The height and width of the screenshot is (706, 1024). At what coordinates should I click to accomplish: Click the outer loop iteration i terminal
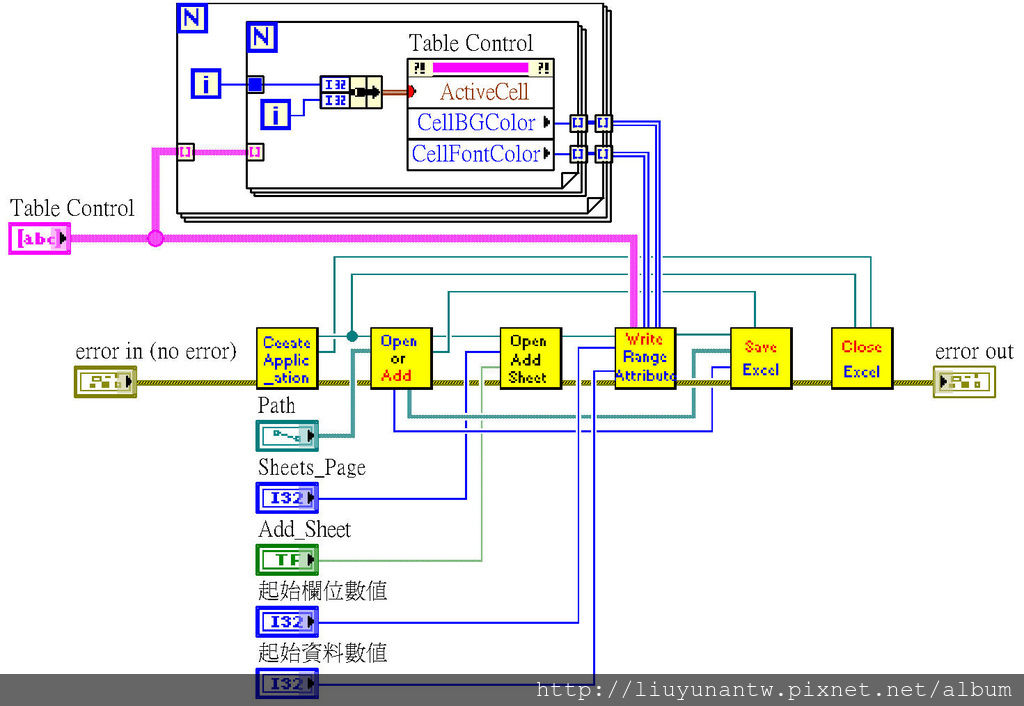coord(206,84)
